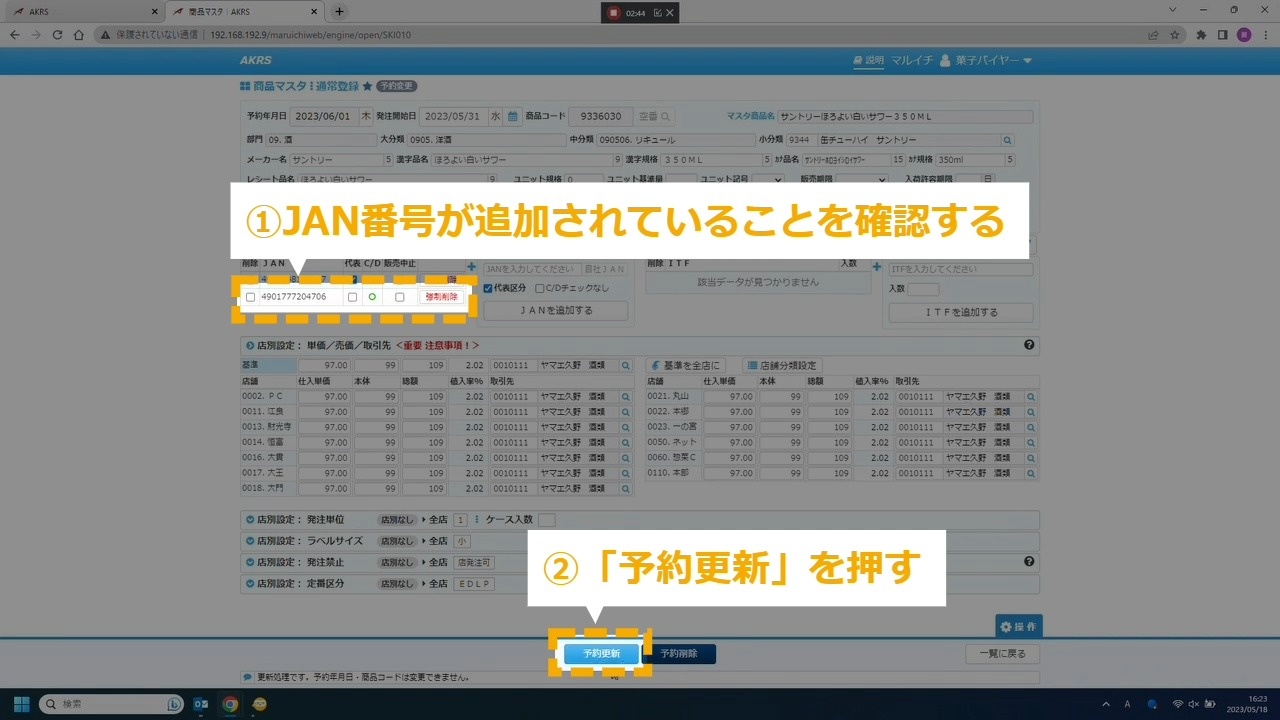Click the help question mark in 単価/売価 header
Image resolution: width=1280 pixels, height=720 pixels.
[x=1029, y=345]
